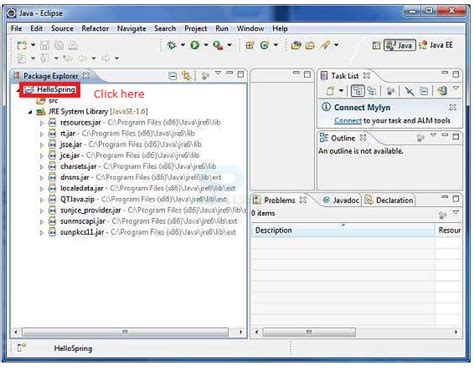Screen dimensions: 474x370
Task: Expand the charsets.jar node
Action: click(x=42, y=167)
